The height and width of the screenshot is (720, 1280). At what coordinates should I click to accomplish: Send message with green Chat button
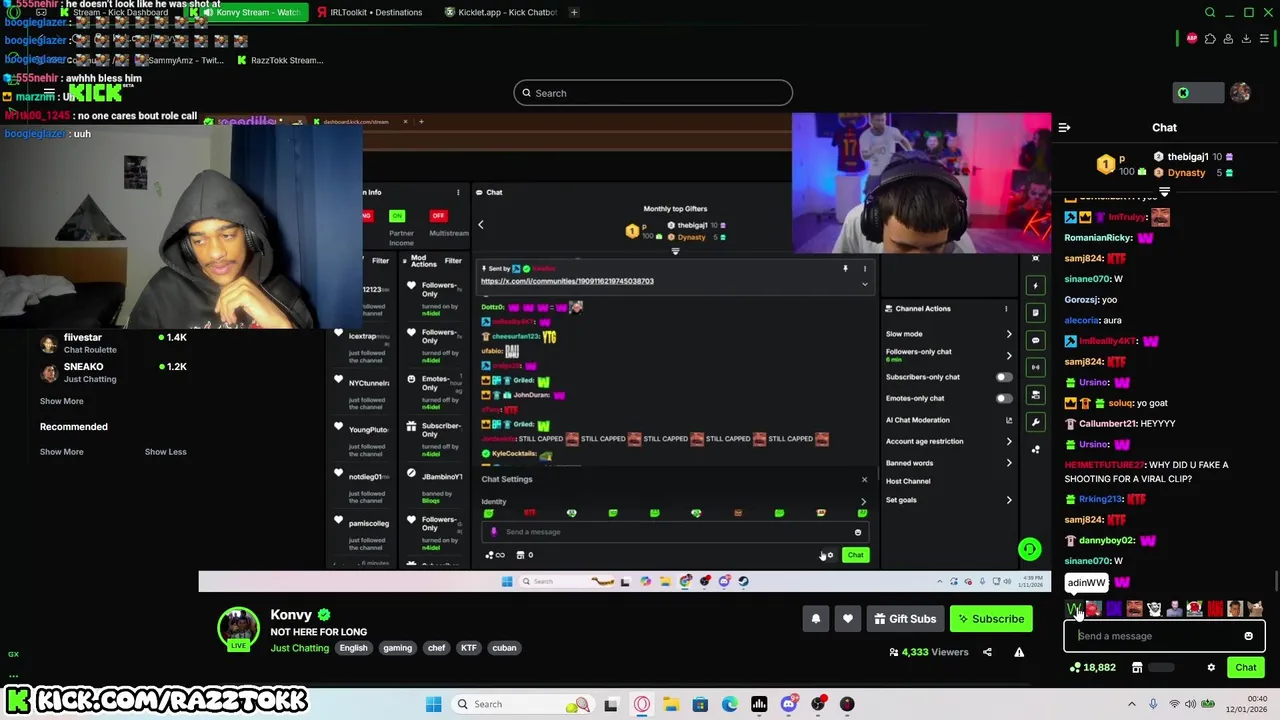coord(1245,667)
